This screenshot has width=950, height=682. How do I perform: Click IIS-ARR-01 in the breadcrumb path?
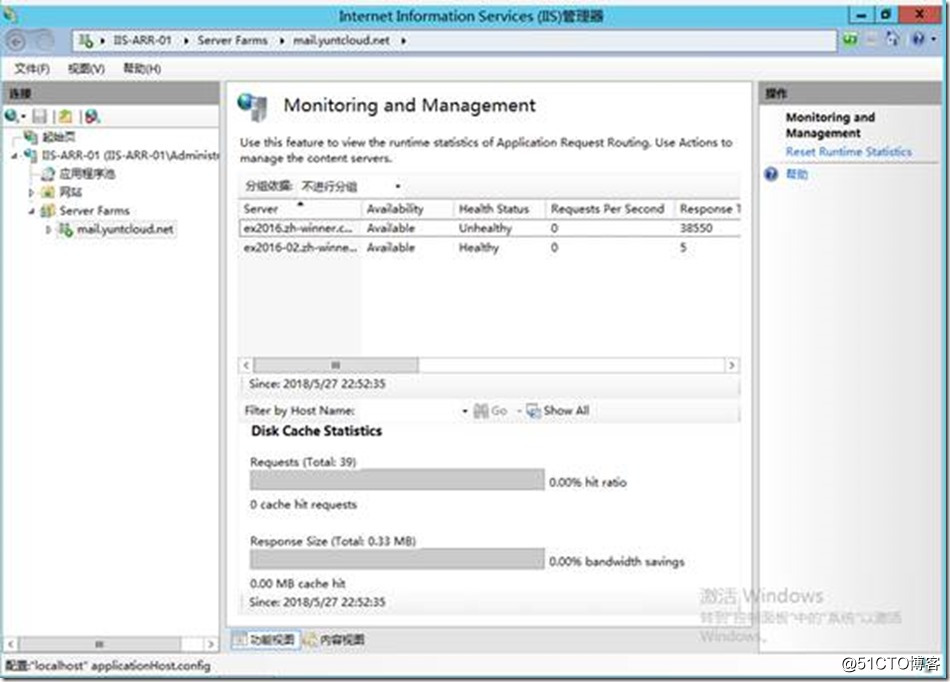pos(142,41)
